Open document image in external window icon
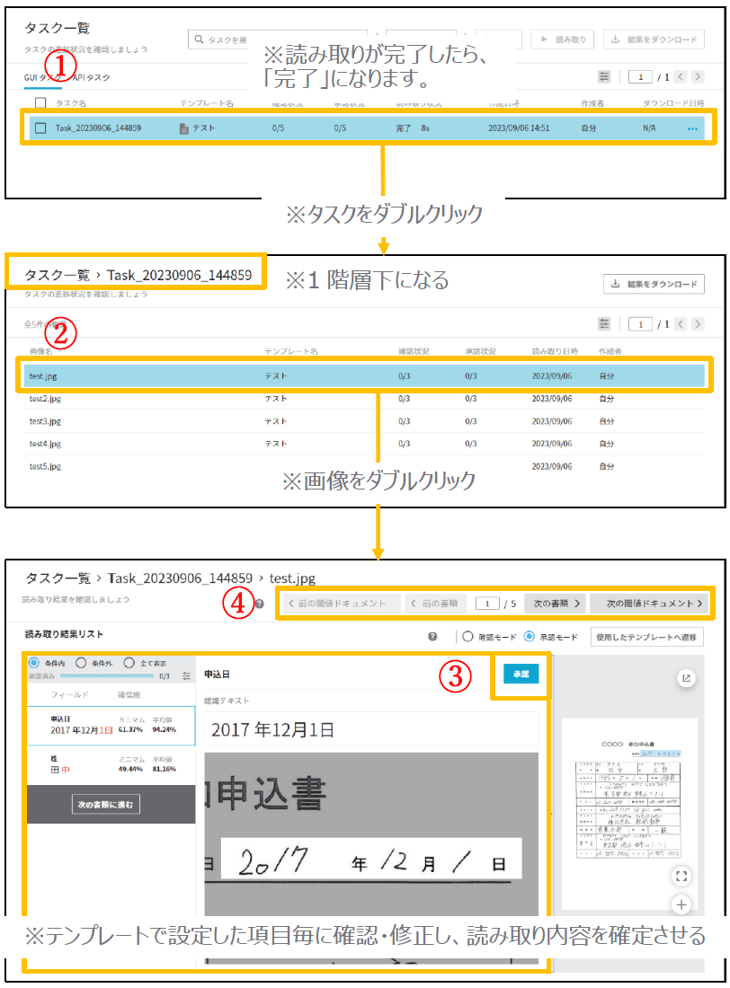This screenshot has height=988, width=730. [686, 678]
